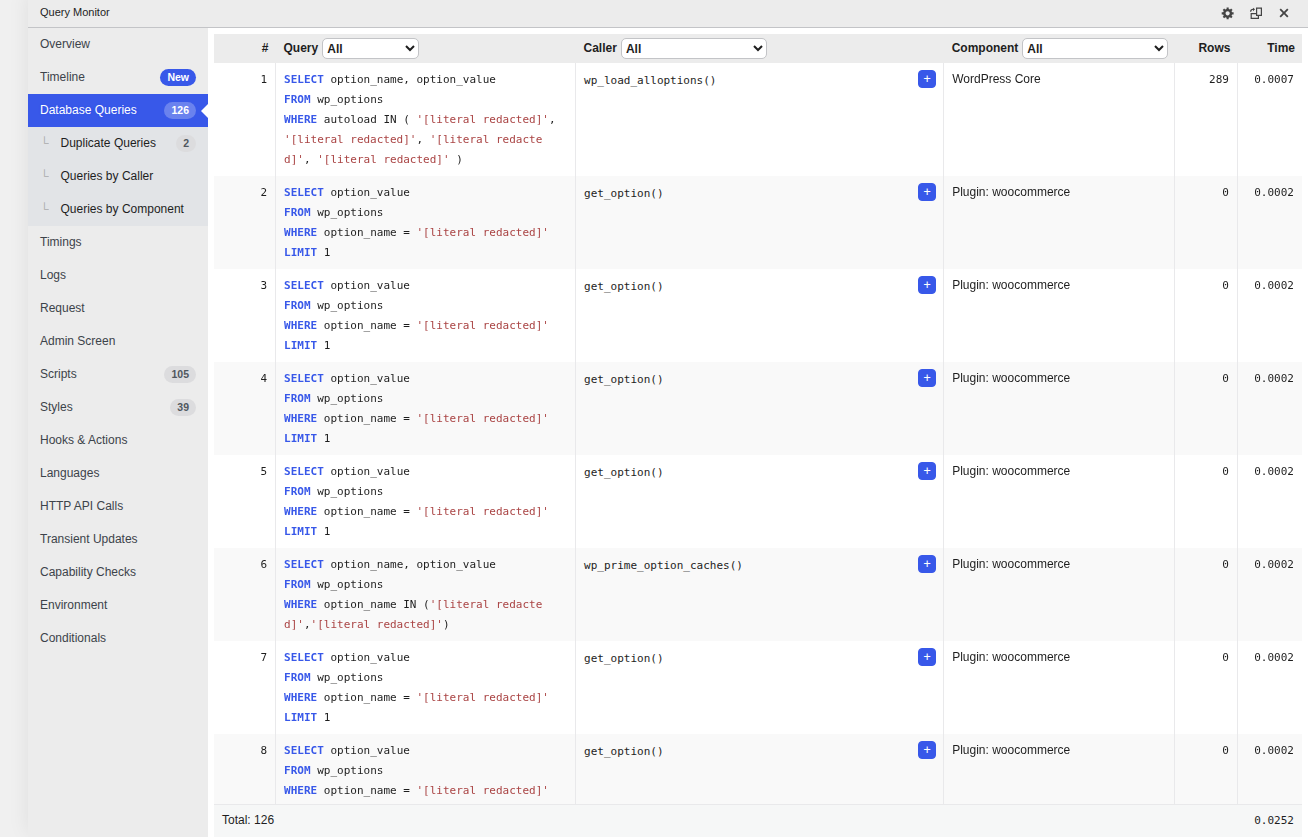This screenshot has width=1308, height=837.
Task: Click the New badge beside Timeline
Action: tap(178, 77)
